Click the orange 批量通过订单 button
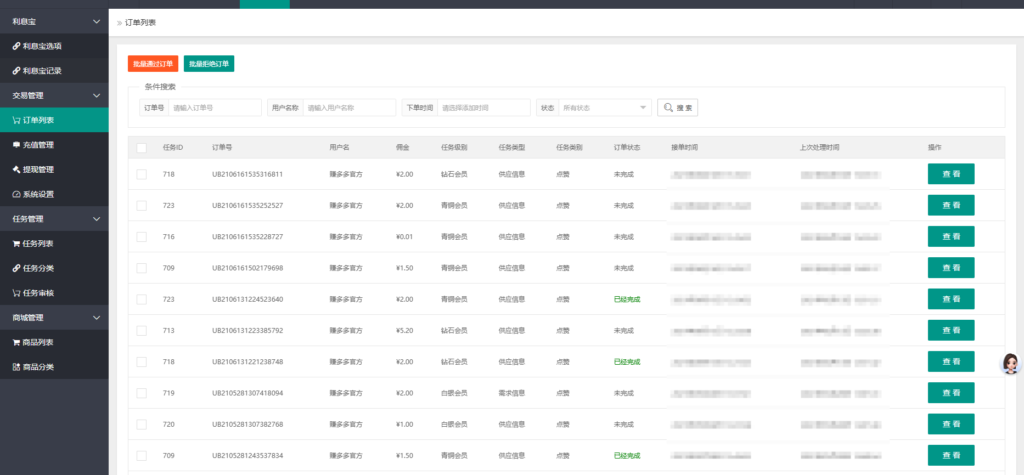 click(x=153, y=64)
